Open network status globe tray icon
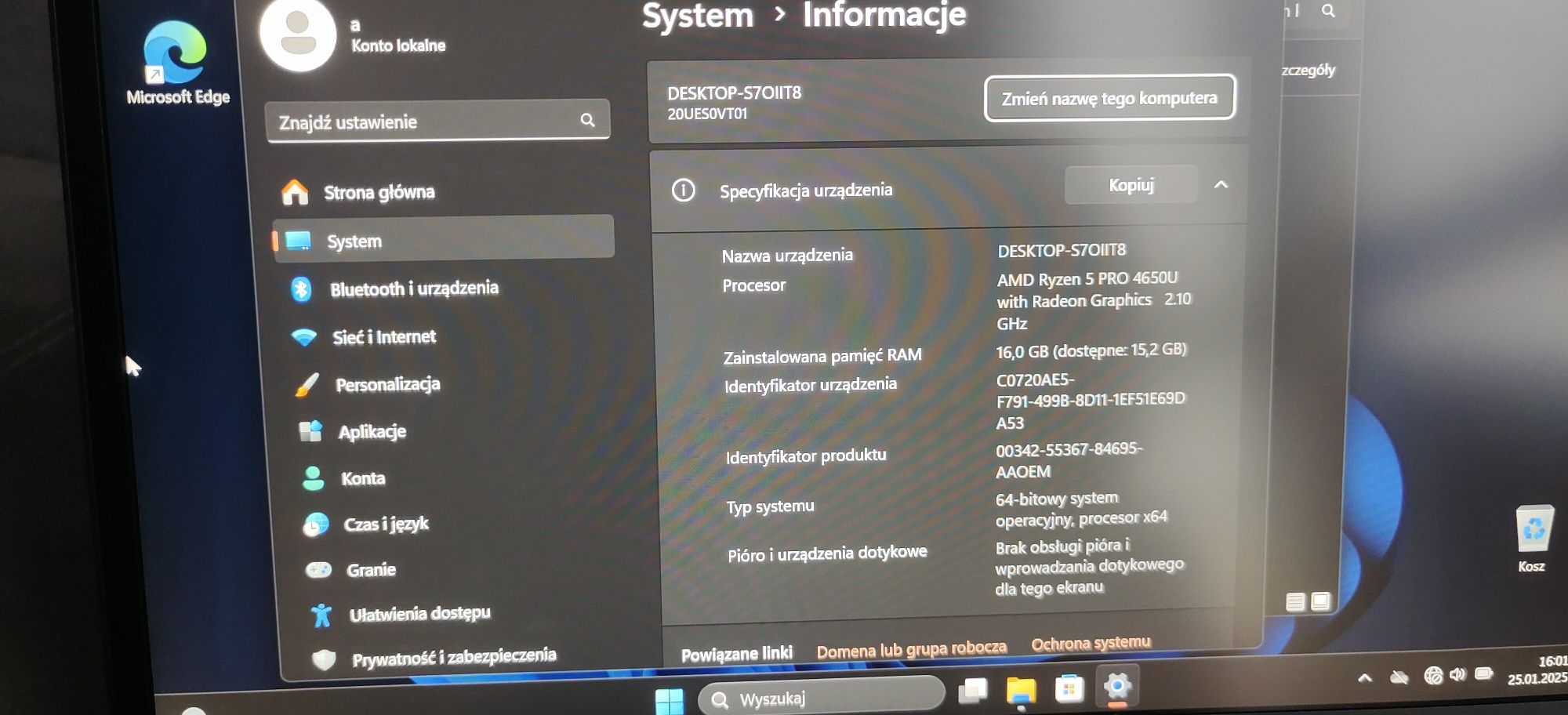 [x=1433, y=675]
